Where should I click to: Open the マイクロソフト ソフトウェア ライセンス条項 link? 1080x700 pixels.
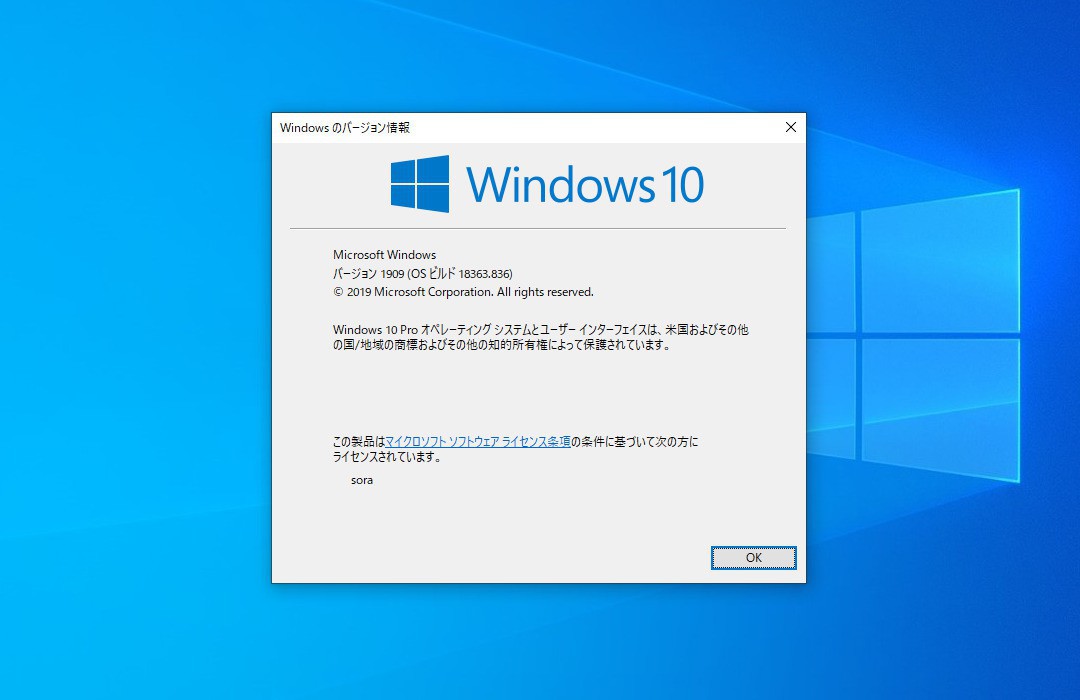[477, 442]
